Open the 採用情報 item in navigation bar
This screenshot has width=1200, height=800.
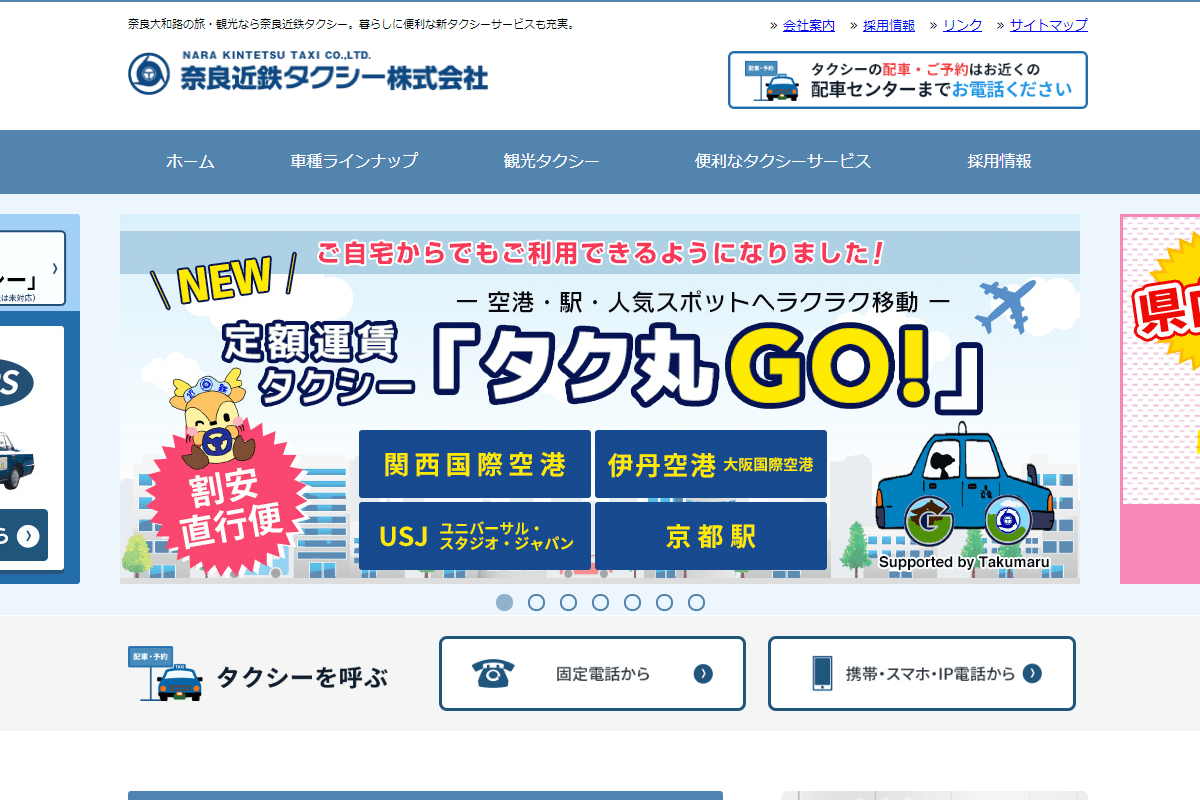point(999,161)
